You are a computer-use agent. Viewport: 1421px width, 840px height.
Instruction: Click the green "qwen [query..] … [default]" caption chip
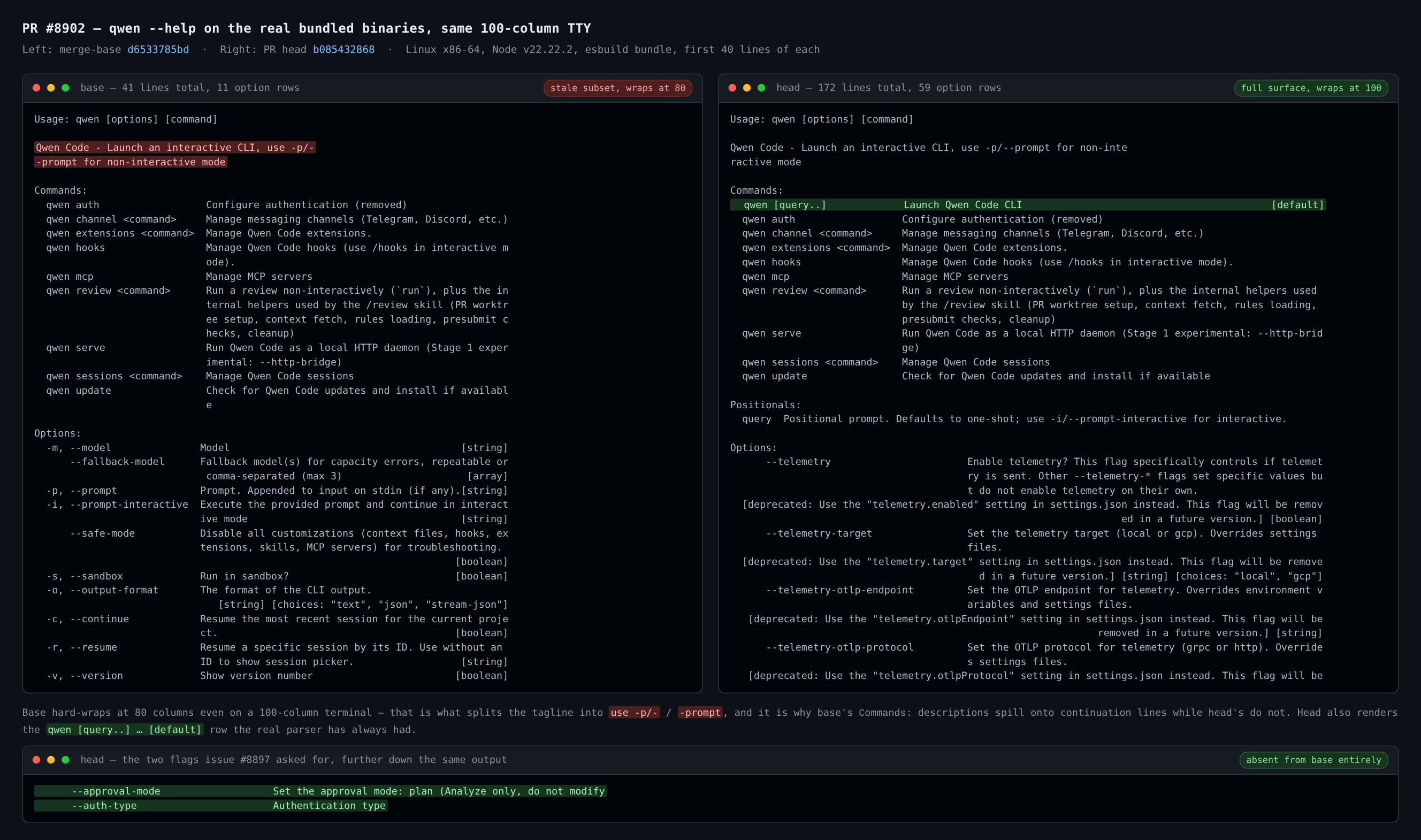[x=125, y=730]
